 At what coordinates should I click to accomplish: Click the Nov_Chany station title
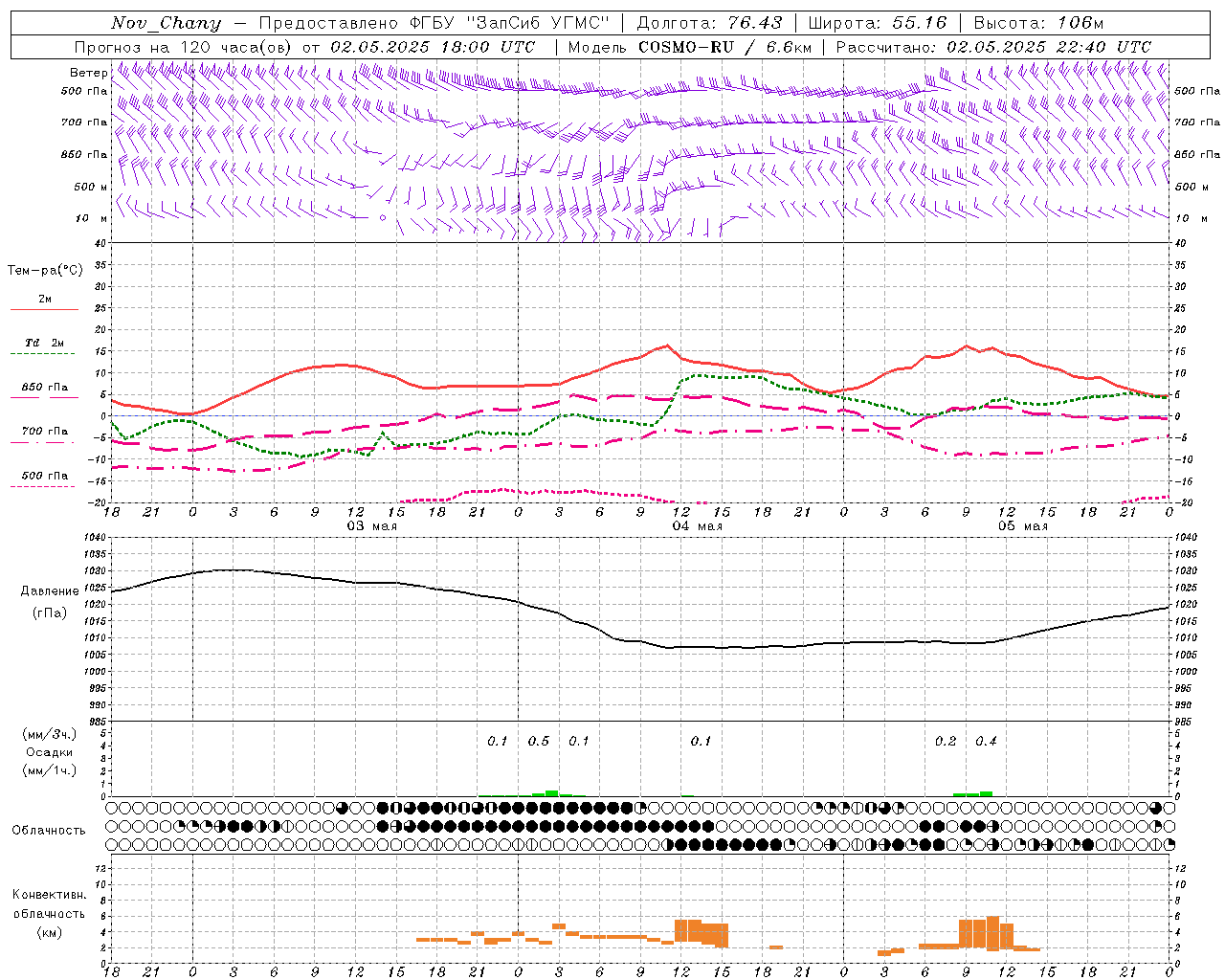[166, 23]
